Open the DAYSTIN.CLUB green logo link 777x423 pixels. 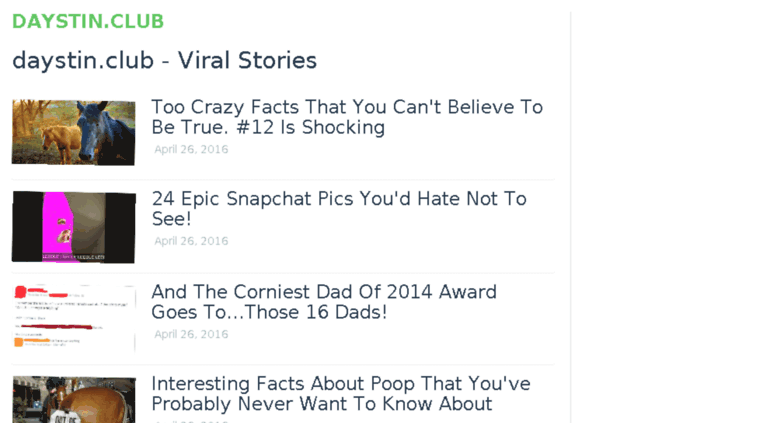coord(88,21)
